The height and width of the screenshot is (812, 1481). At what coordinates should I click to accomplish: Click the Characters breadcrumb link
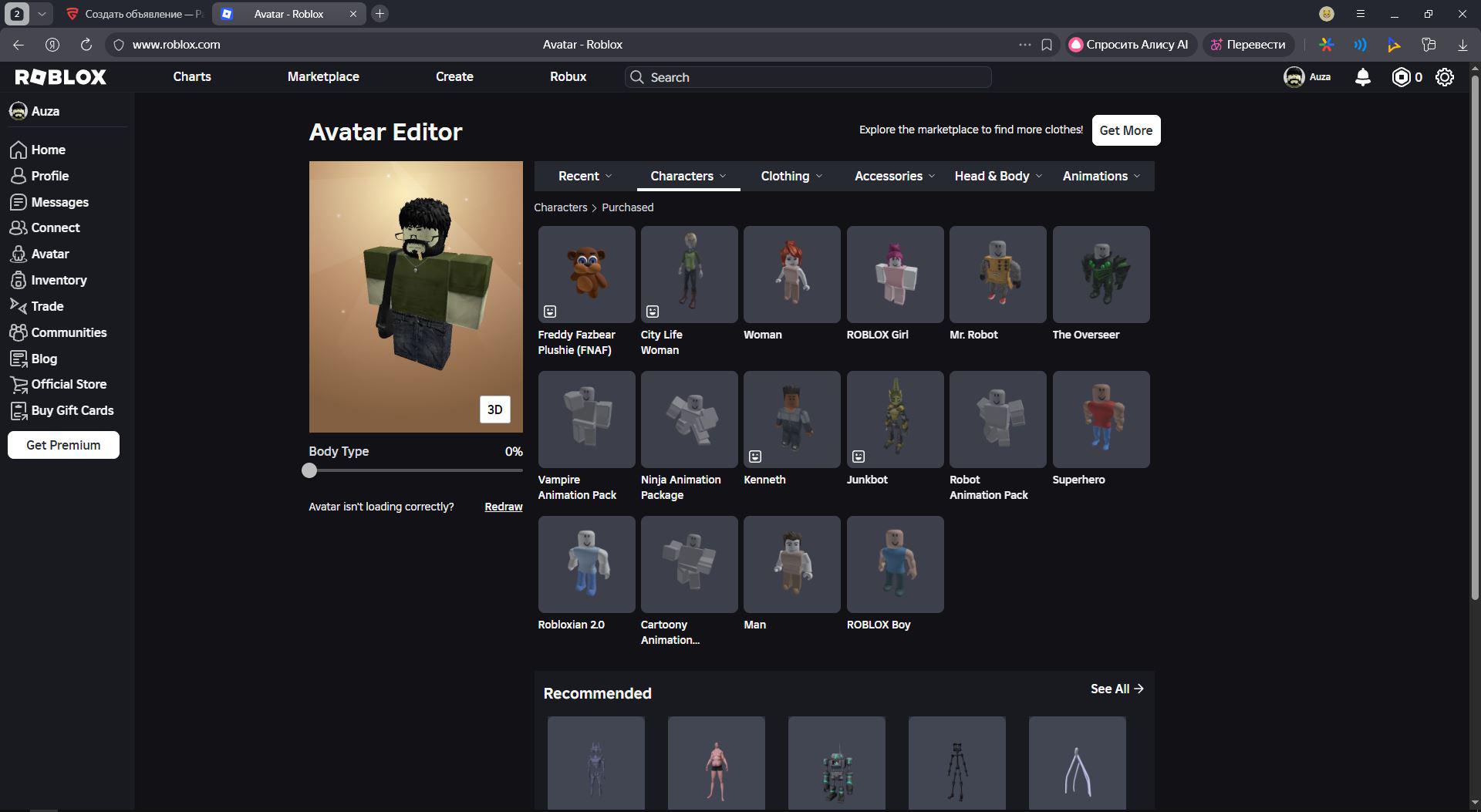point(561,207)
